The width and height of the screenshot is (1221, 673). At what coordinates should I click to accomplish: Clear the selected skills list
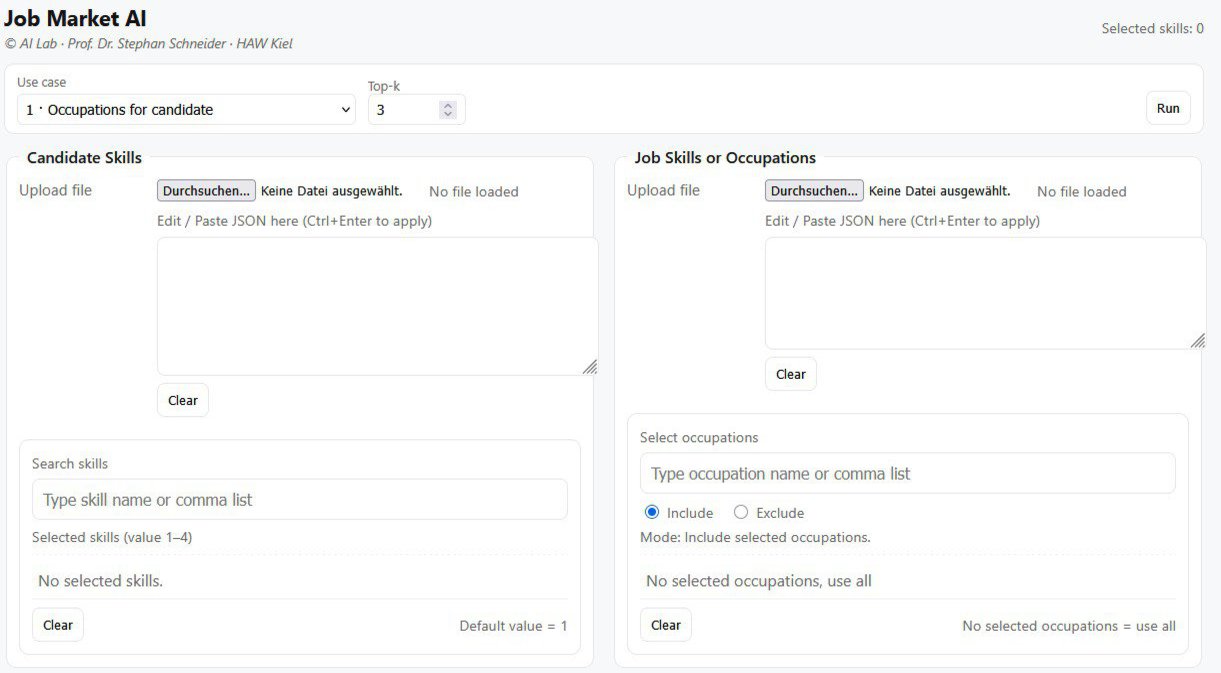(58, 625)
